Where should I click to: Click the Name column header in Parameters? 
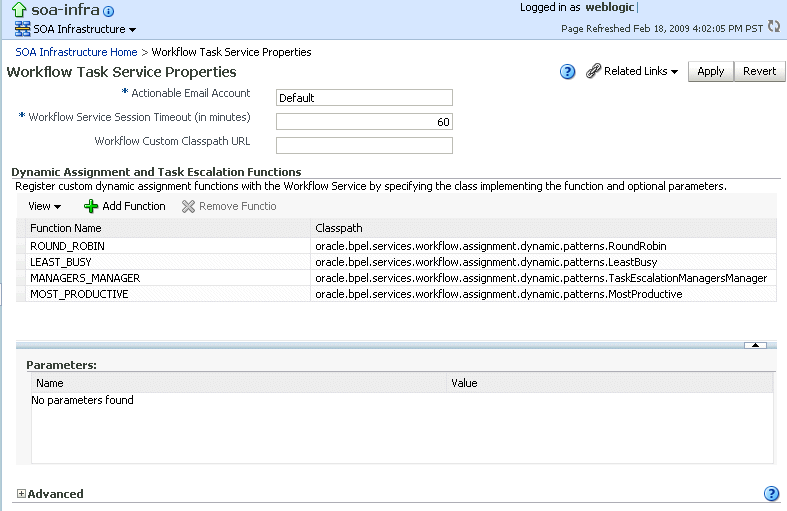click(x=239, y=383)
